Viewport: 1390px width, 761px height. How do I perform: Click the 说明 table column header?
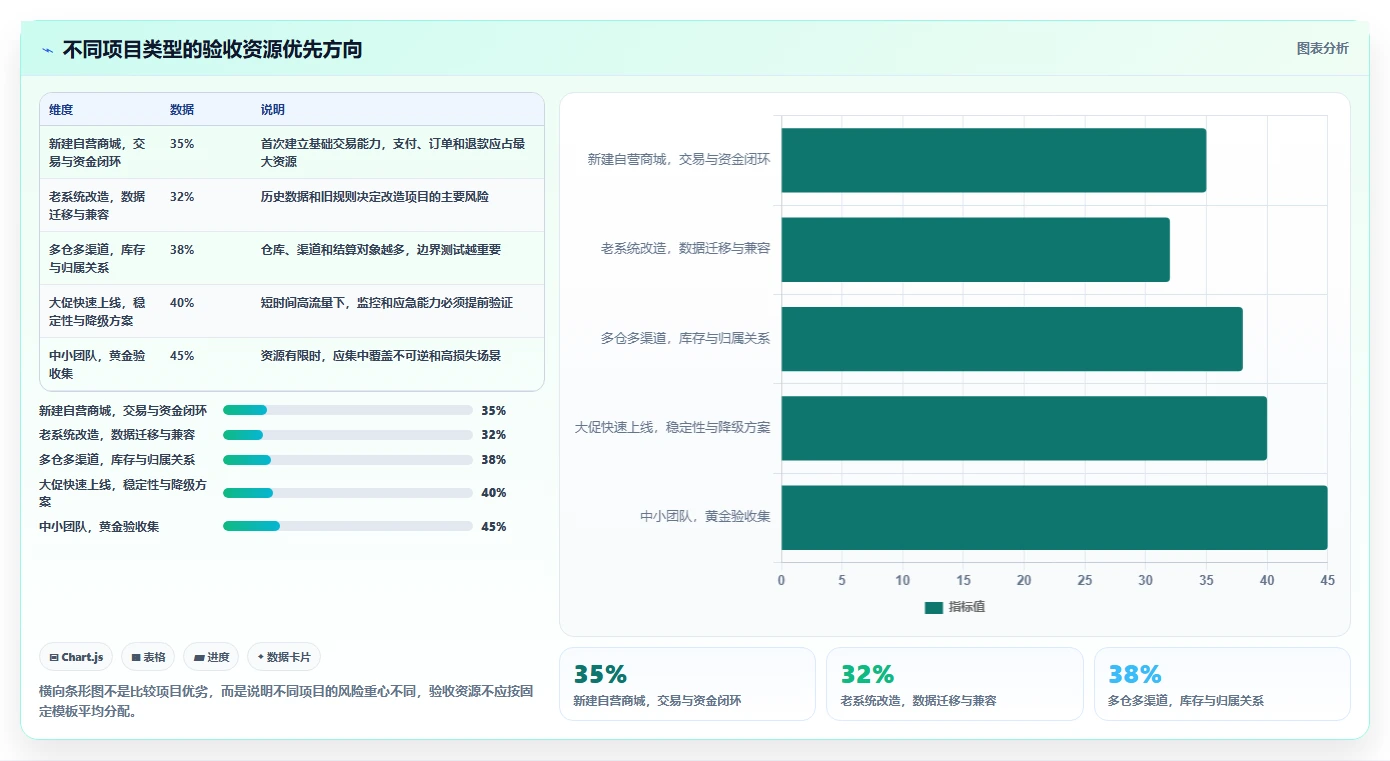click(x=273, y=110)
